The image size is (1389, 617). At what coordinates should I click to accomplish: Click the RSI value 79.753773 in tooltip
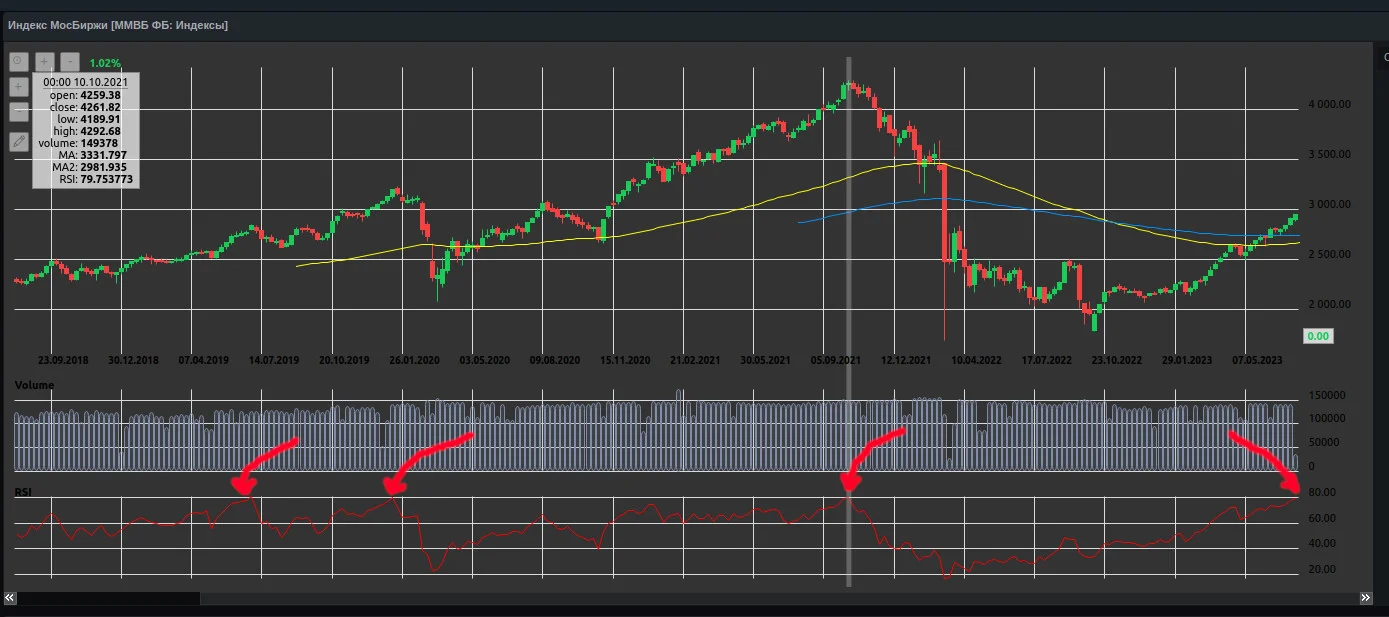[107, 179]
